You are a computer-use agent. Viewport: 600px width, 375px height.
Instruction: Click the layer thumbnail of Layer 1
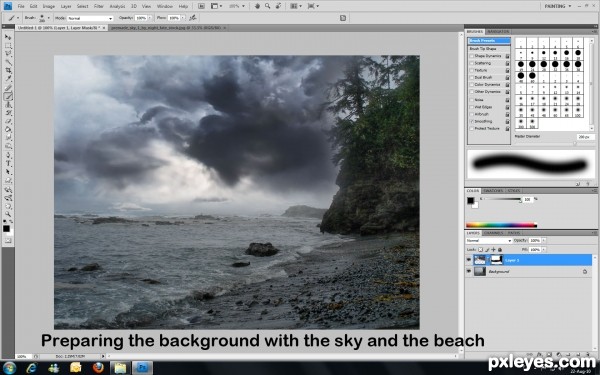[x=479, y=260]
